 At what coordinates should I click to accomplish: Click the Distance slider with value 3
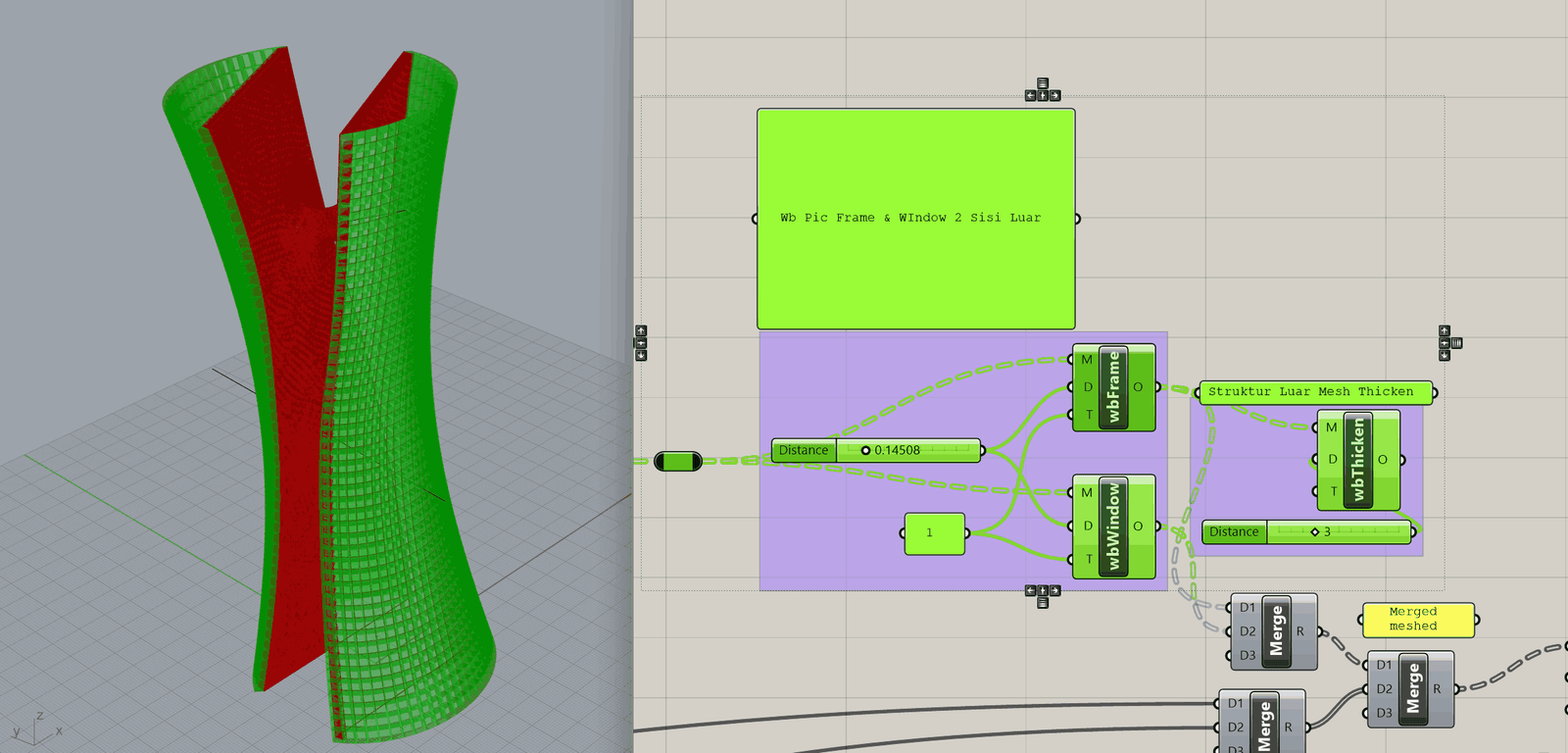point(1307,531)
